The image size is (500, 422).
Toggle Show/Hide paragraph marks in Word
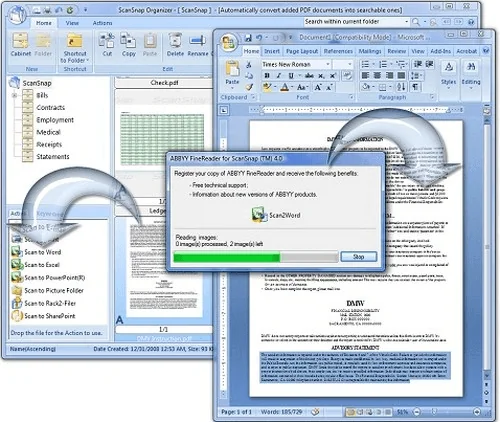[x=415, y=87]
